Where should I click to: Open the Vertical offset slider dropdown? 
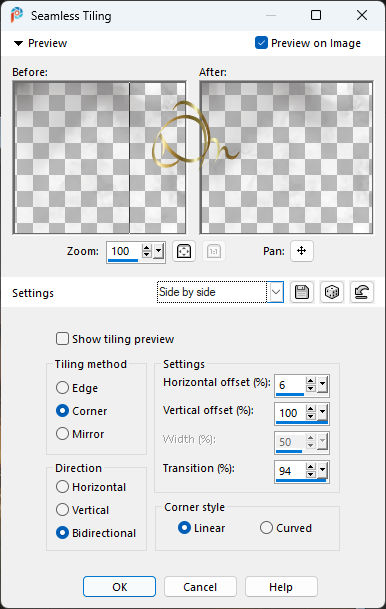(x=322, y=413)
